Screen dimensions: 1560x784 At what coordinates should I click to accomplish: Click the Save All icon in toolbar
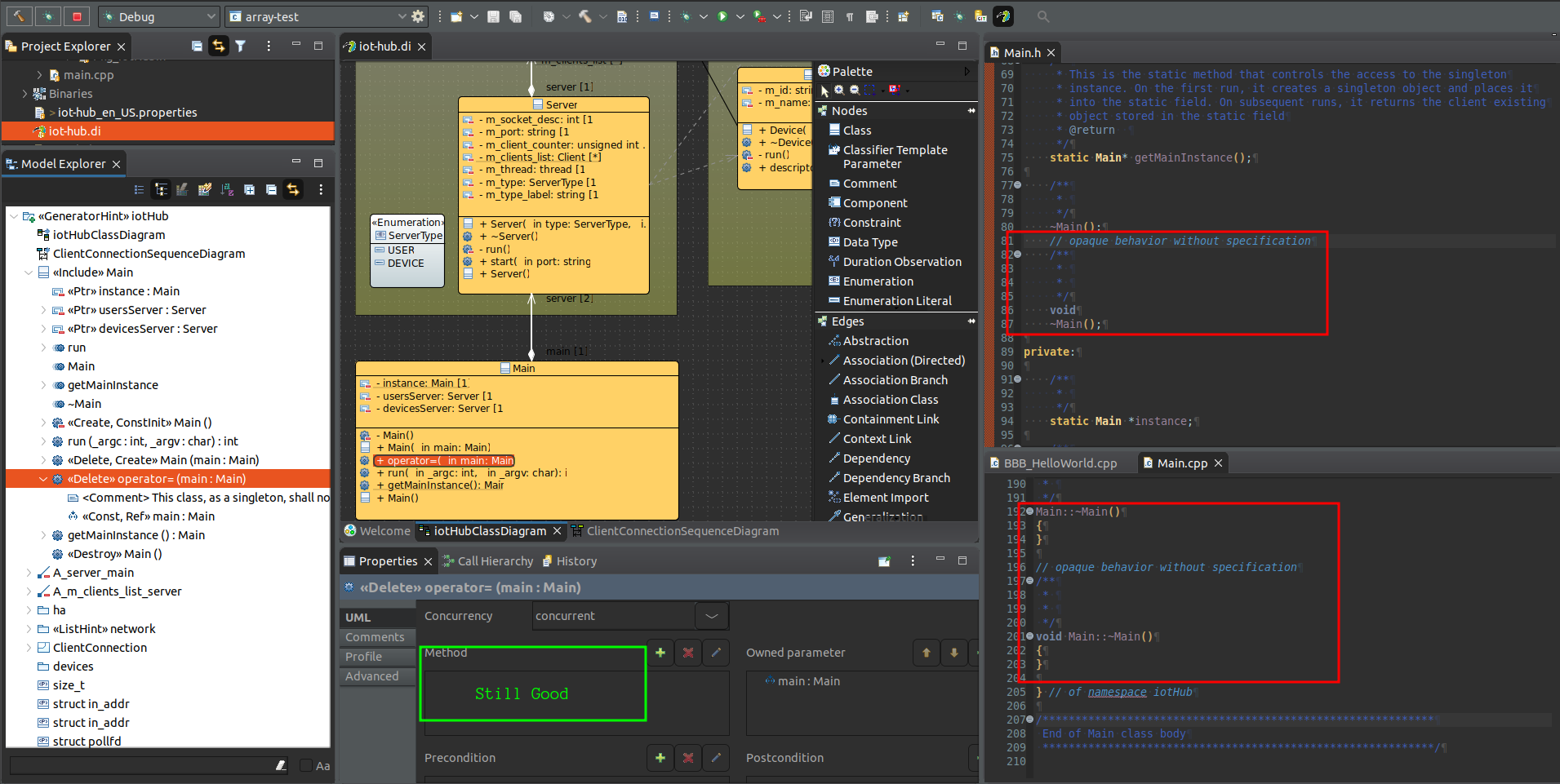point(516,16)
